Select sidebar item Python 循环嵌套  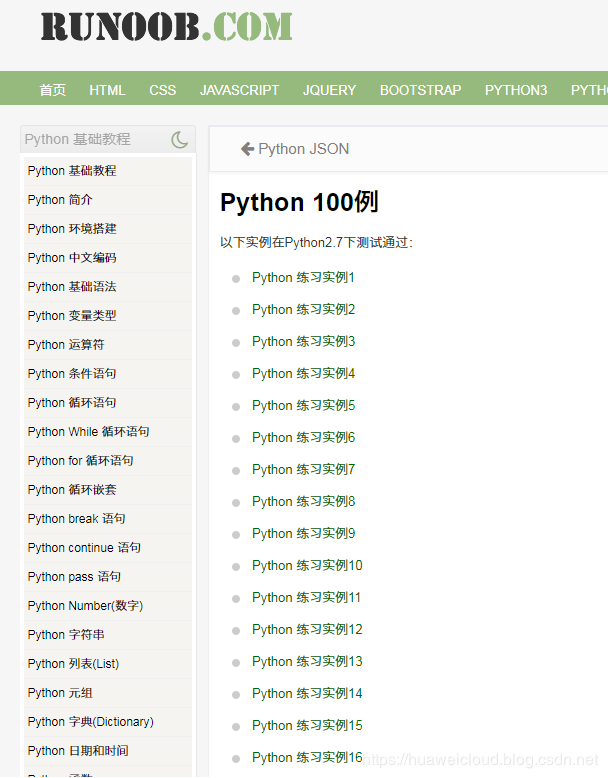(x=108, y=490)
